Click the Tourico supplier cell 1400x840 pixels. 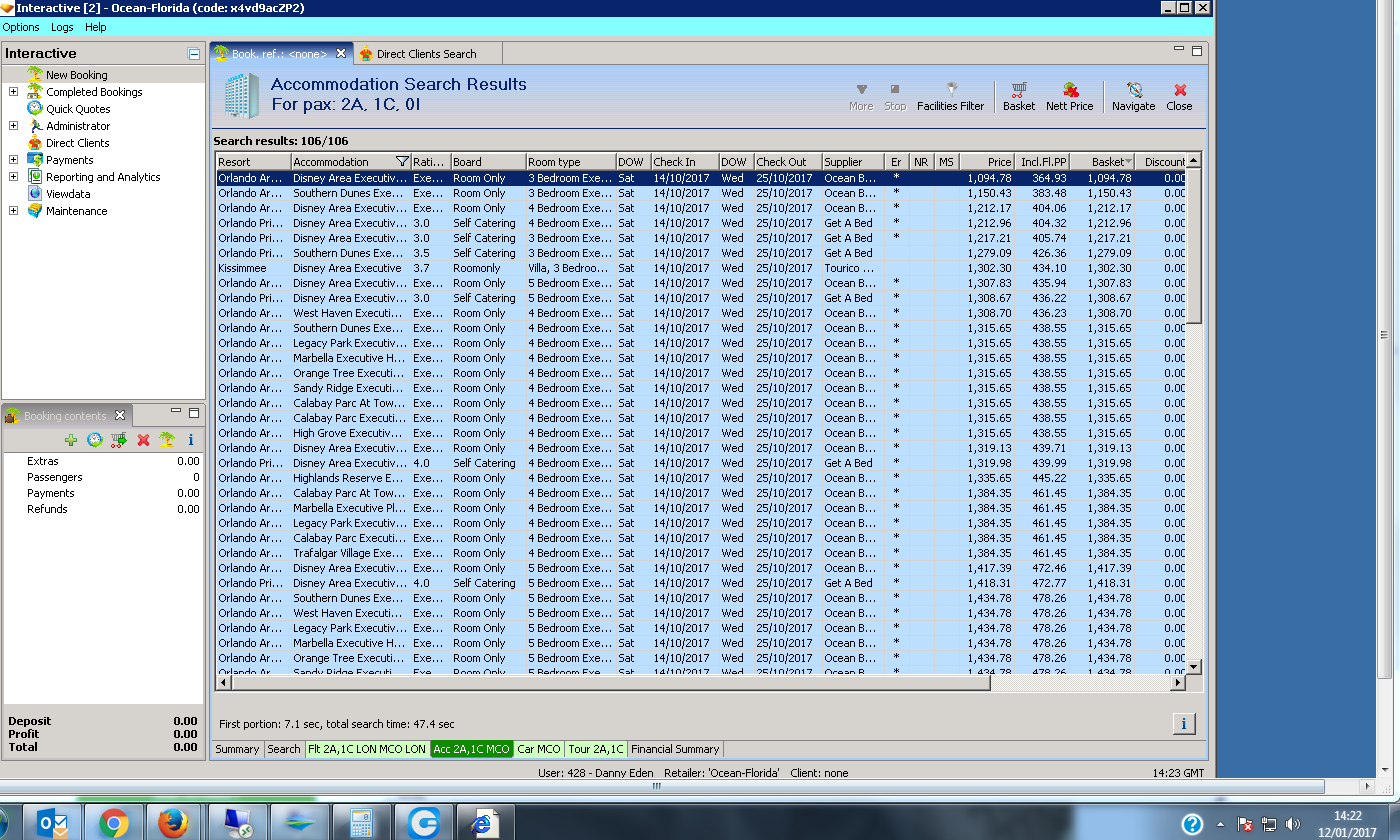[853, 268]
